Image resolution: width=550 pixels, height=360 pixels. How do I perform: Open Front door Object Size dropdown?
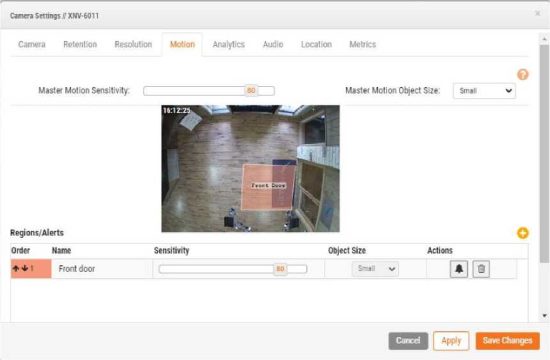click(375, 269)
